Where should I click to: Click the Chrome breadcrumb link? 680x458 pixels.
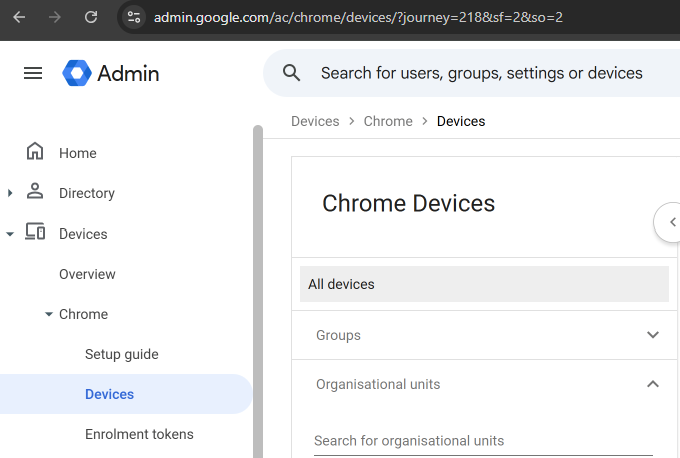[x=388, y=121]
